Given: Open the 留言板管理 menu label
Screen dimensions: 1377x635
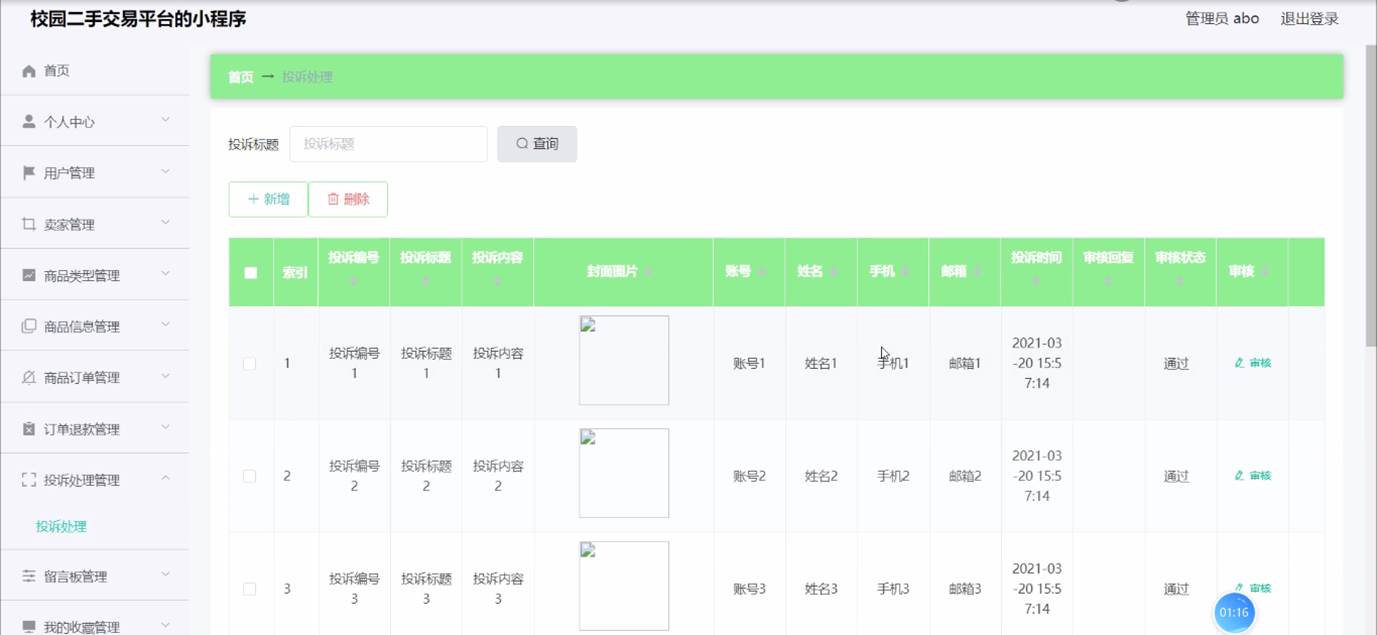Looking at the screenshot, I should click(x=75, y=577).
